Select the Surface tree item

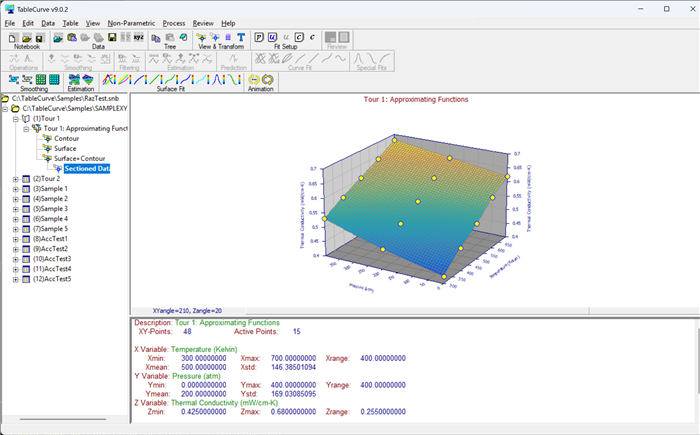pos(65,148)
